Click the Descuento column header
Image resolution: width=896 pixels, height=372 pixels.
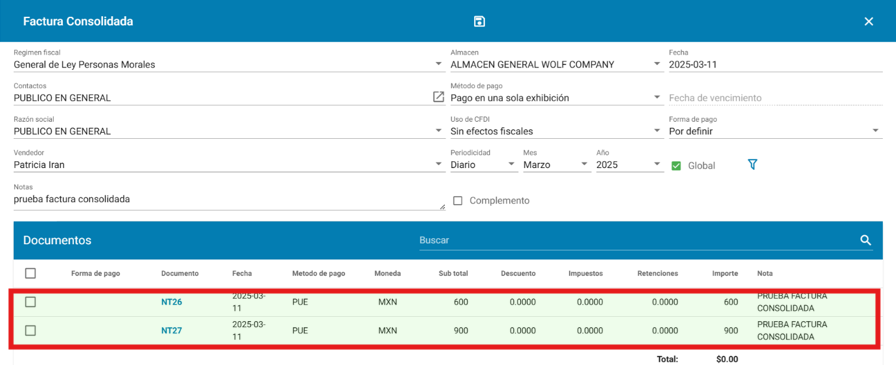click(x=518, y=274)
